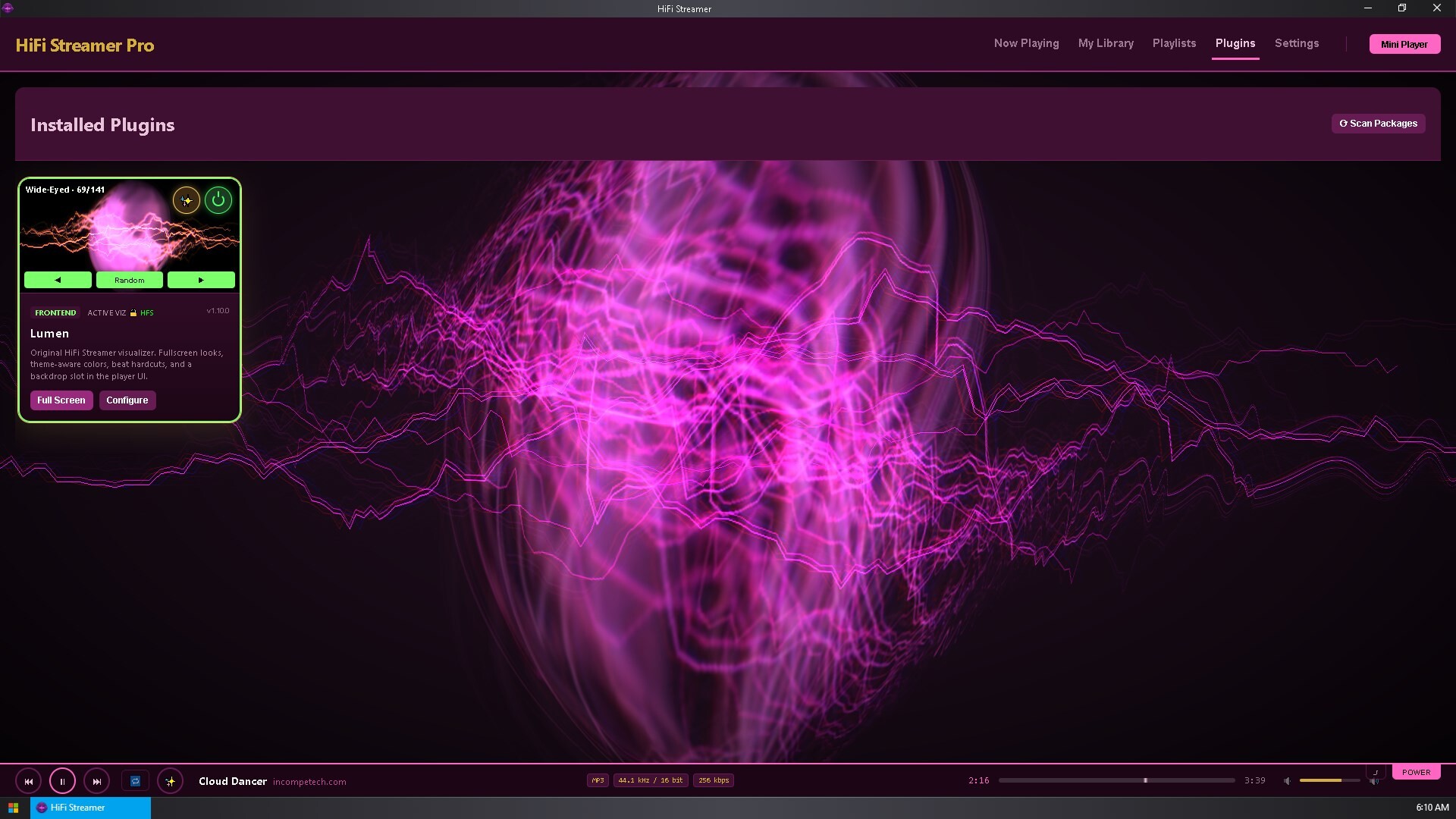Click the Cloud Dancer track title

coord(233,781)
